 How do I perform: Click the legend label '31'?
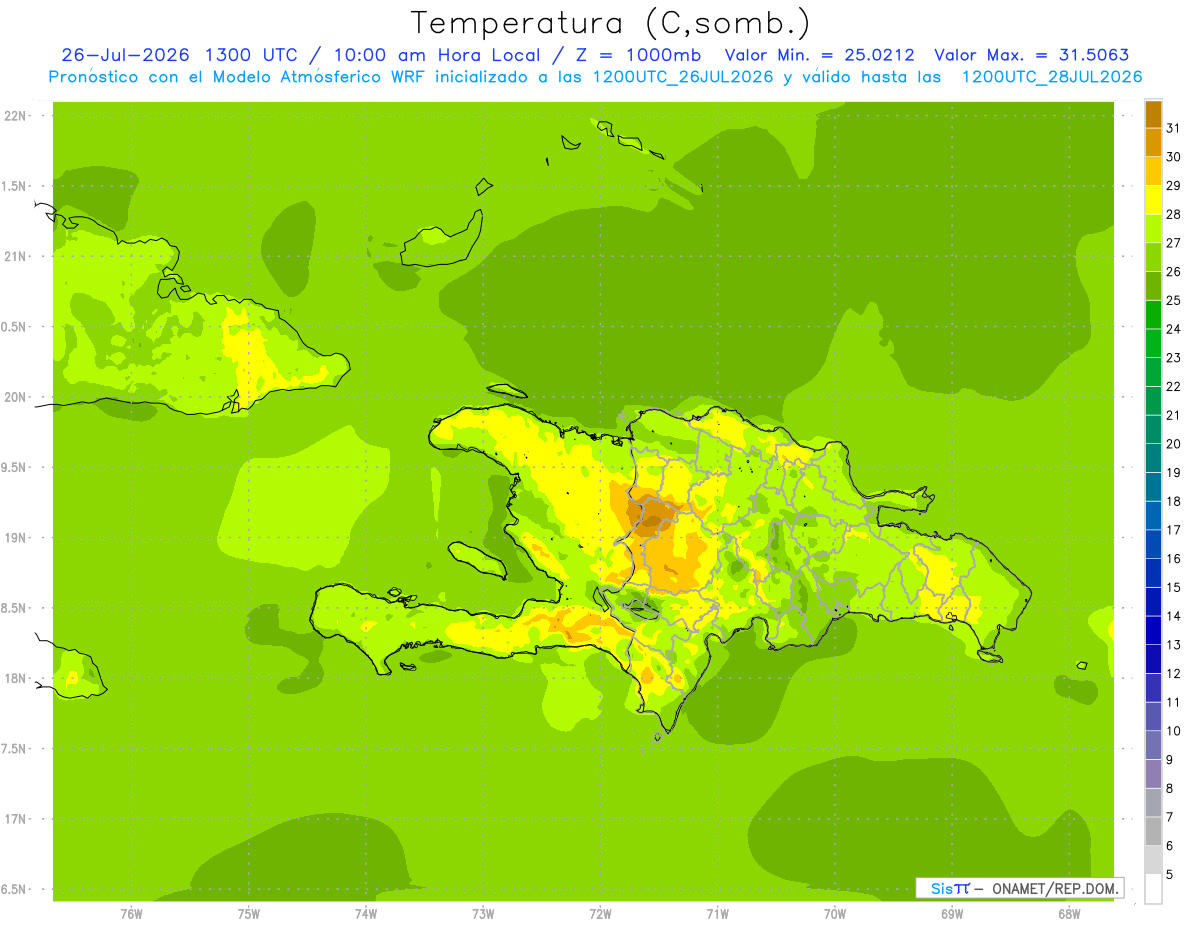[1173, 128]
